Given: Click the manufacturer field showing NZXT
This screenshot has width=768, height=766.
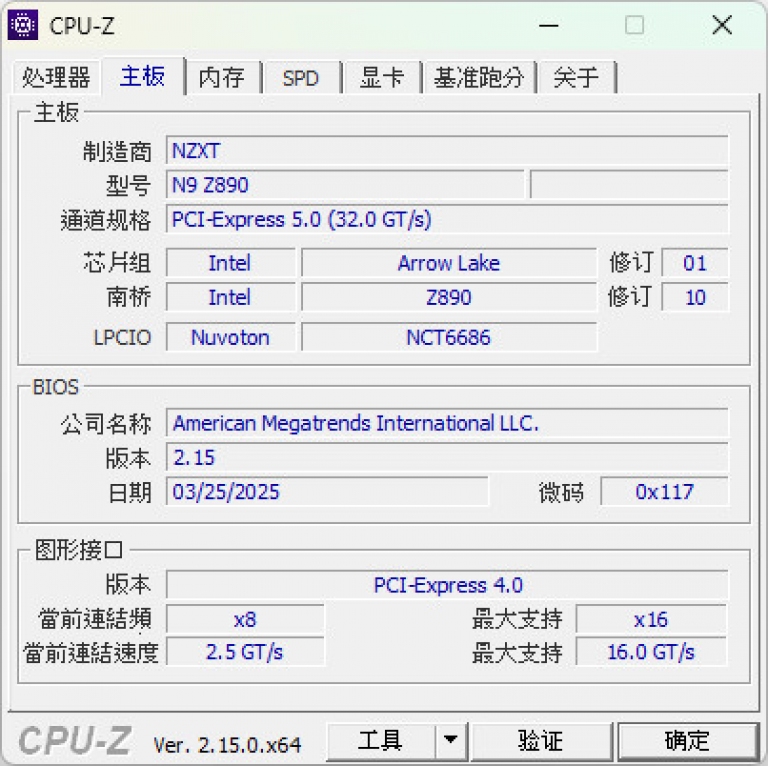Looking at the screenshot, I should coord(447,151).
